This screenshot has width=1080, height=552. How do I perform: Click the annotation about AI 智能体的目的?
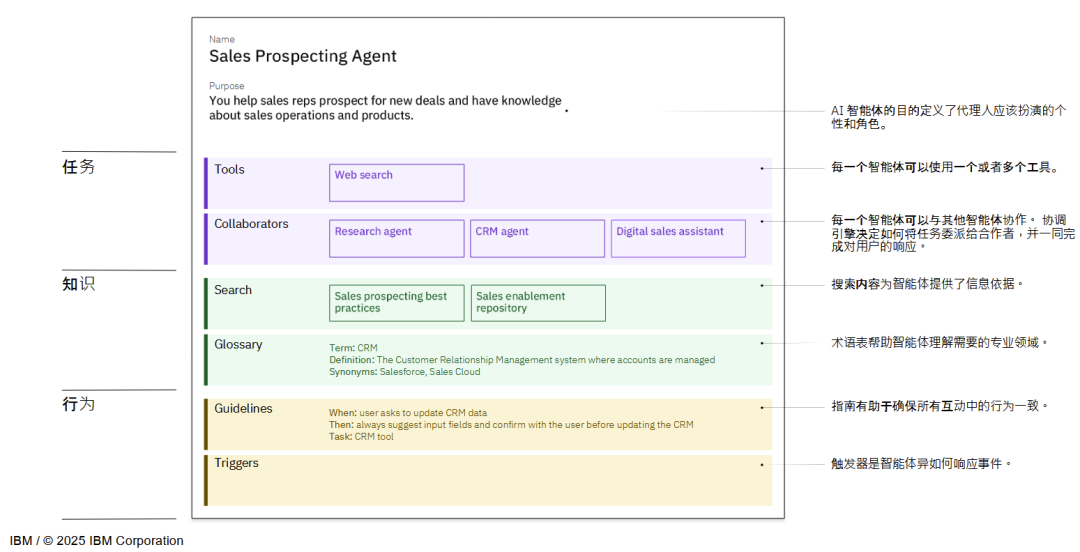click(948, 117)
